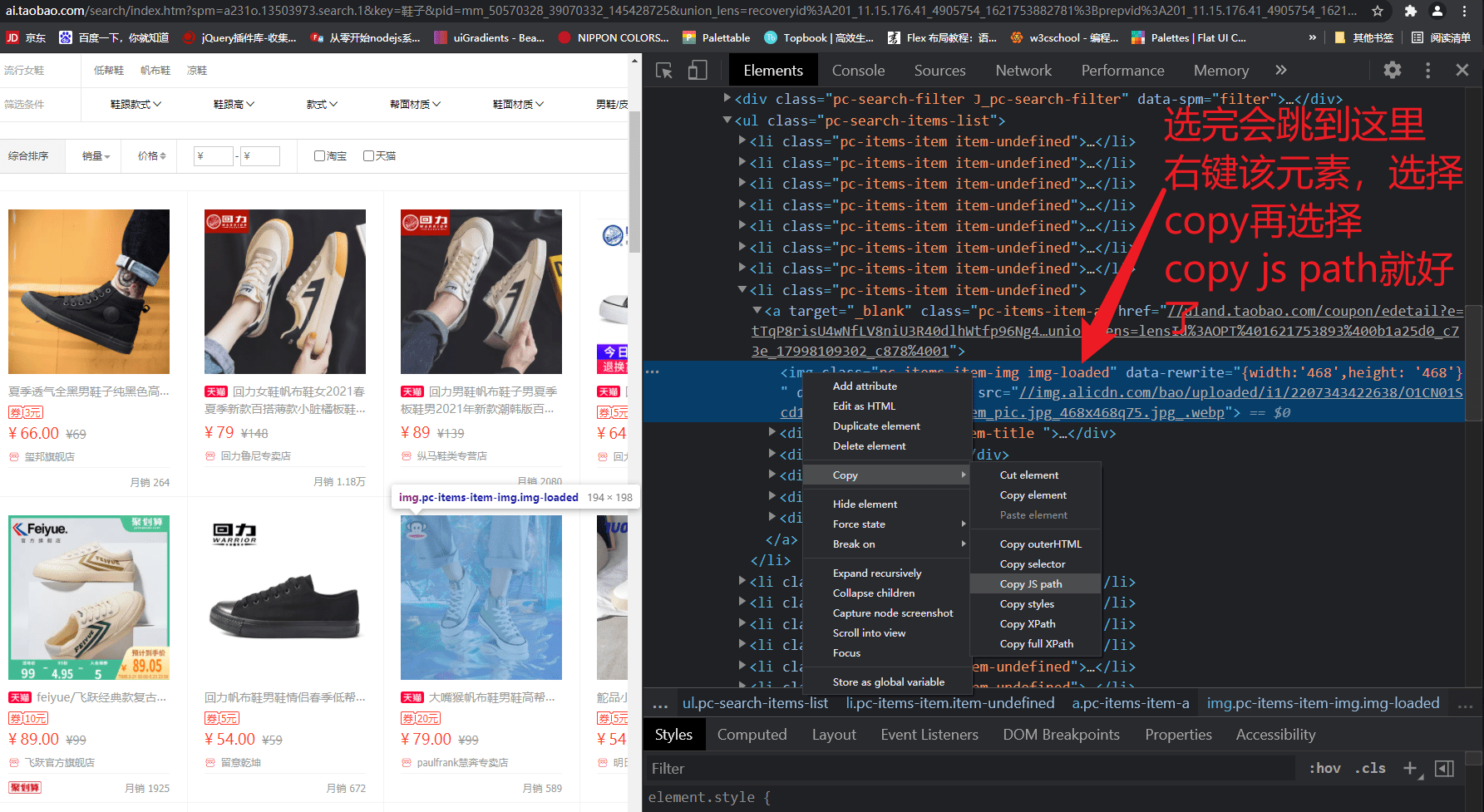Open the NIPPON COLORS bookmark
Image resolution: width=1484 pixels, height=812 pixels.
tap(614, 37)
